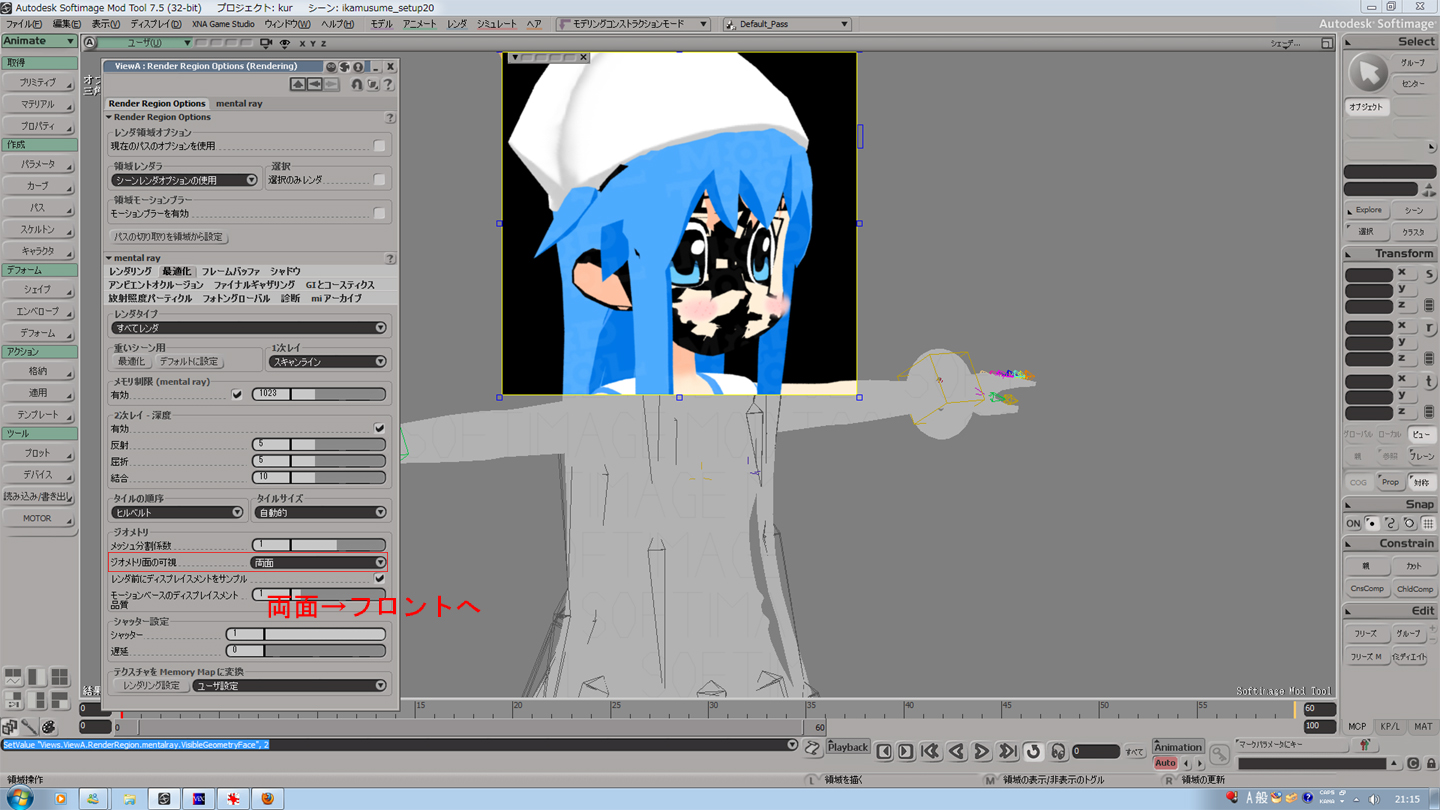Click the デフォルトに設定 button
The image size is (1440, 810).
189,362
